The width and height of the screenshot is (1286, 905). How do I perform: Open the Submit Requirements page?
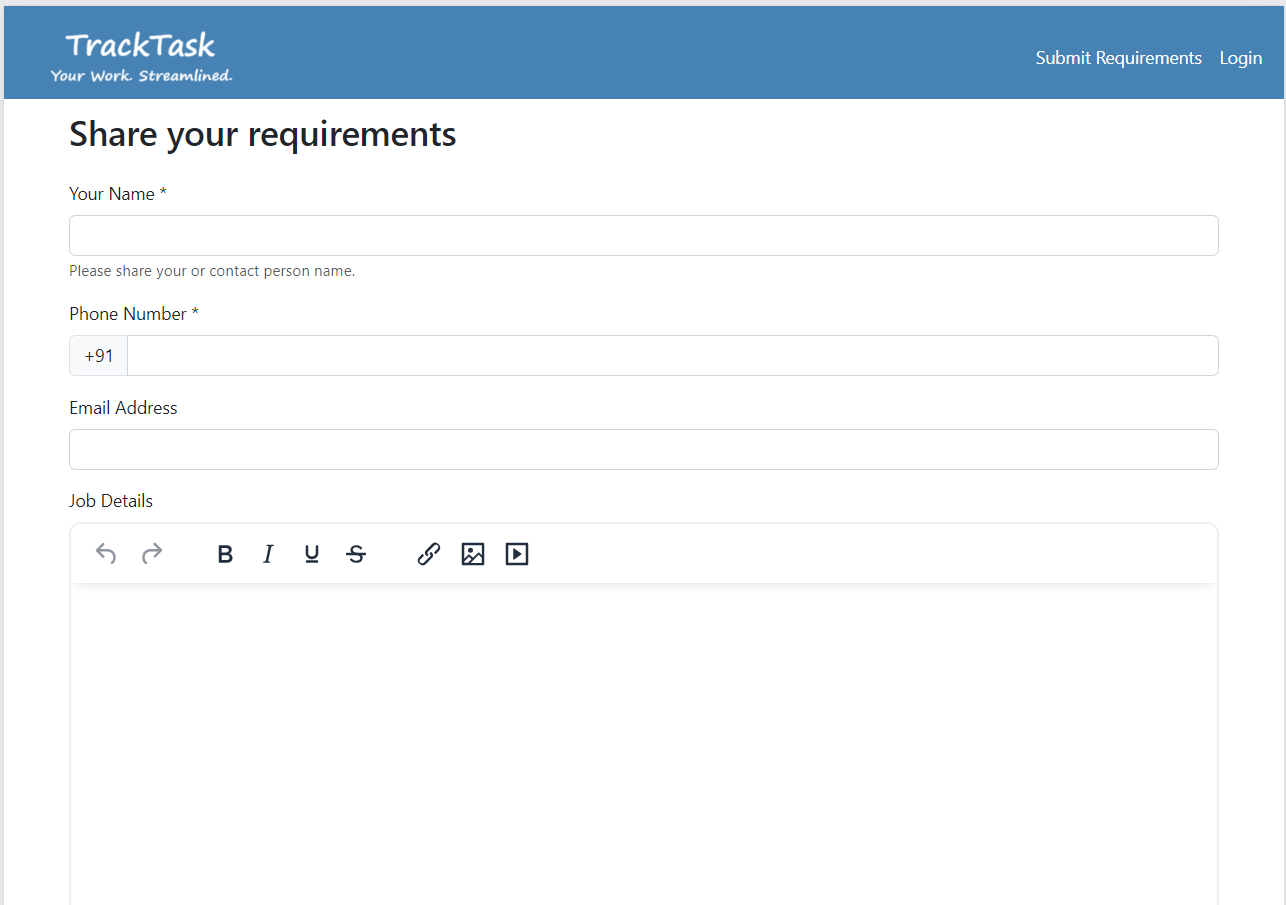[x=1118, y=58]
